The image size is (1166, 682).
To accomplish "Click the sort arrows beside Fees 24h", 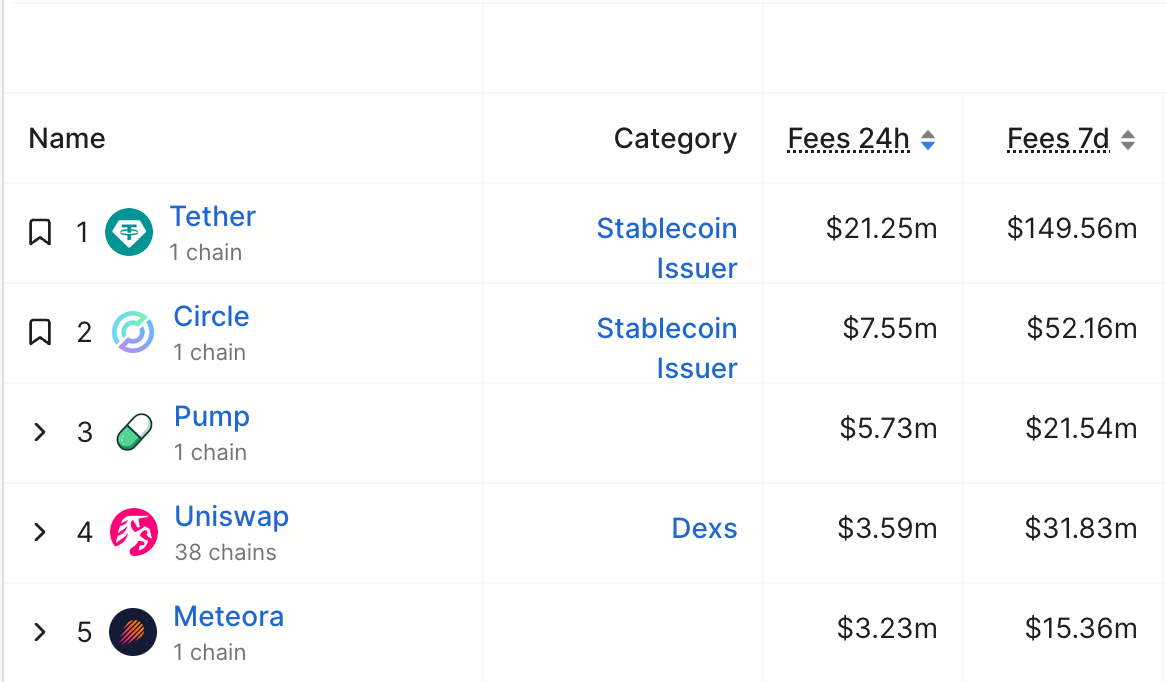I will [927, 140].
